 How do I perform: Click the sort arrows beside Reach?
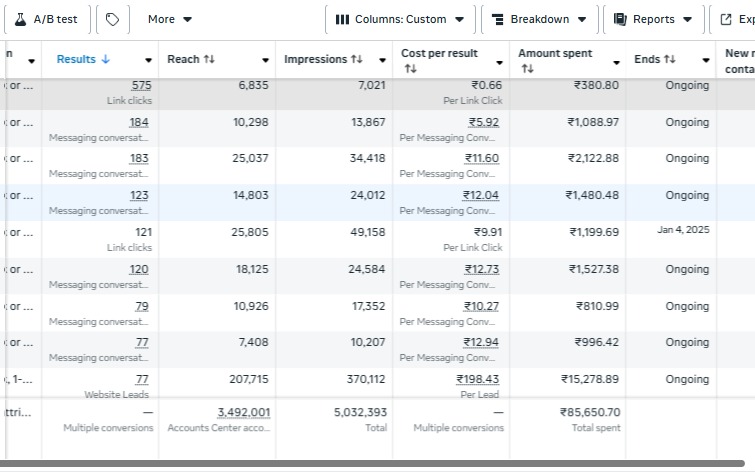tap(209, 60)
